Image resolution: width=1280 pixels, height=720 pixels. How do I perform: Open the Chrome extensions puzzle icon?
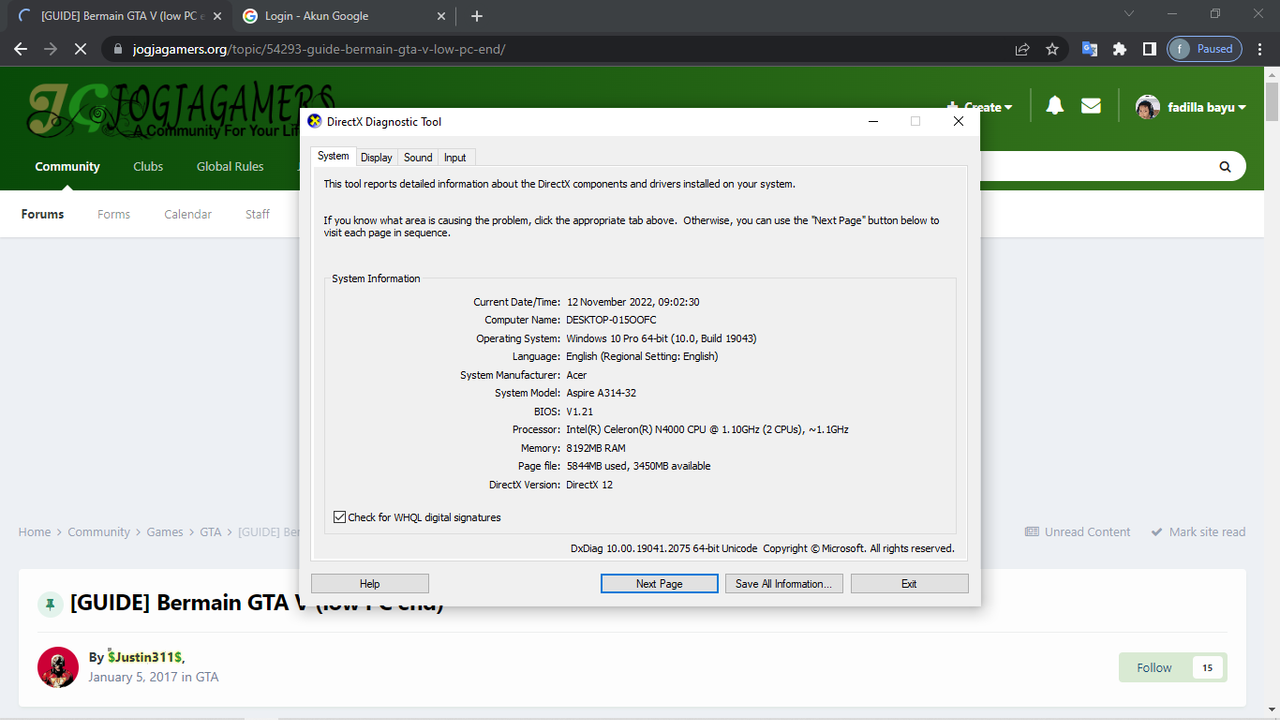click(1120, 48)
